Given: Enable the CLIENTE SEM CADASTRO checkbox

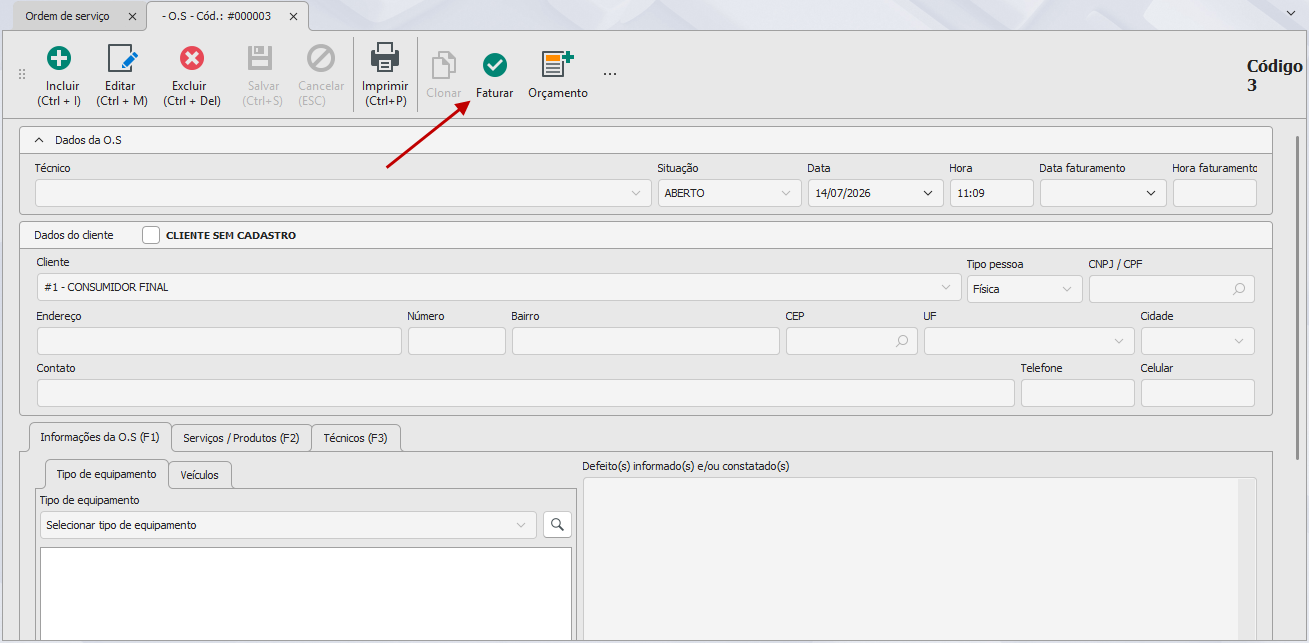Looking at the screenshot, I should point(151,235).
